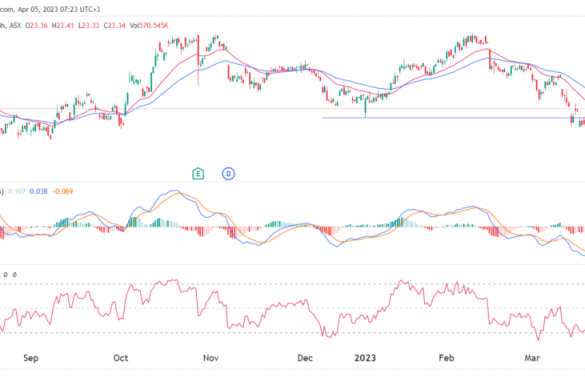Viewport: 585px width, 390px height.
Task: Click the Sep label on time axis
Action: coord(31,358)
